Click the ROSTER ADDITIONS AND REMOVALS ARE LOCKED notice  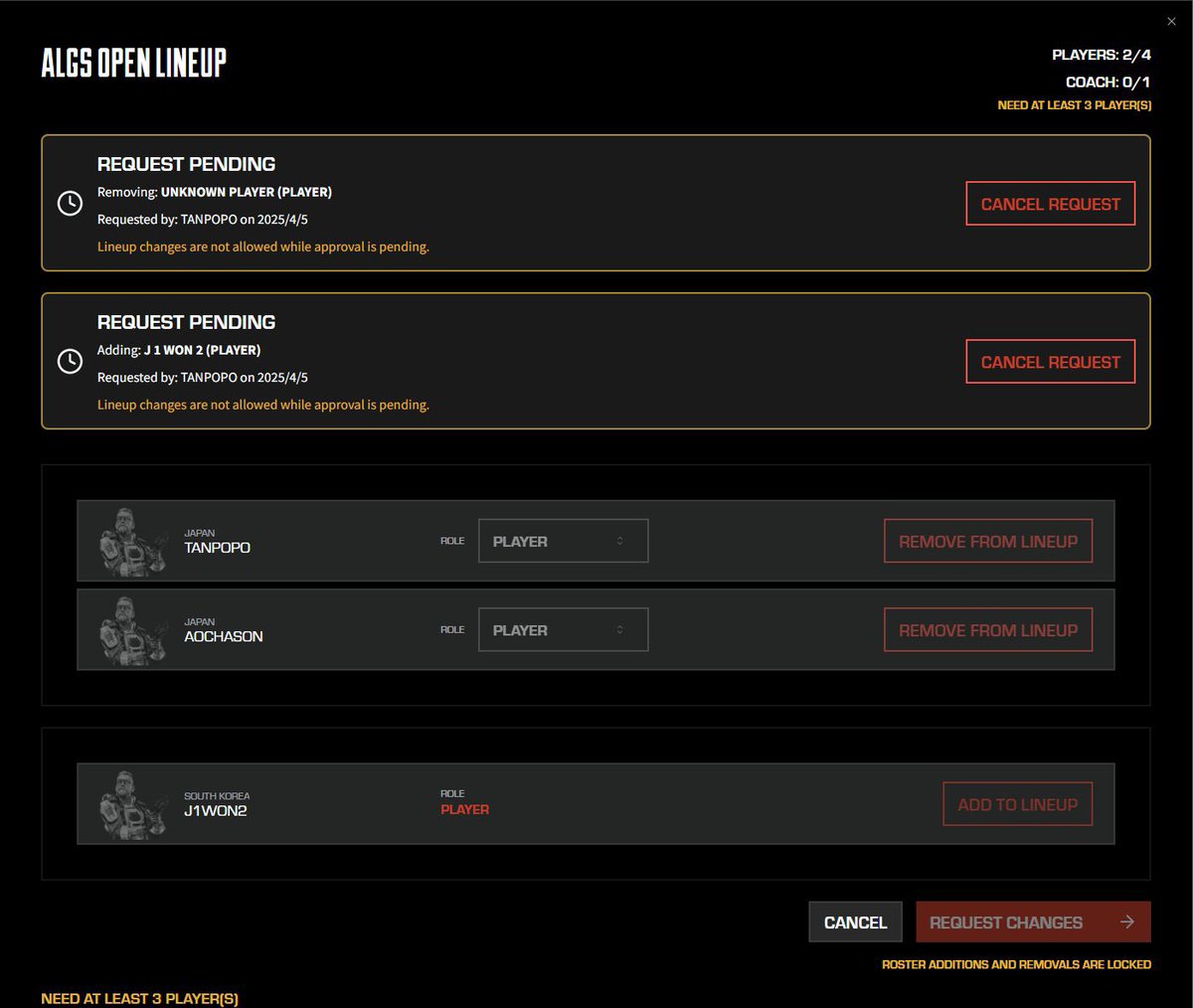point(1016,964)
